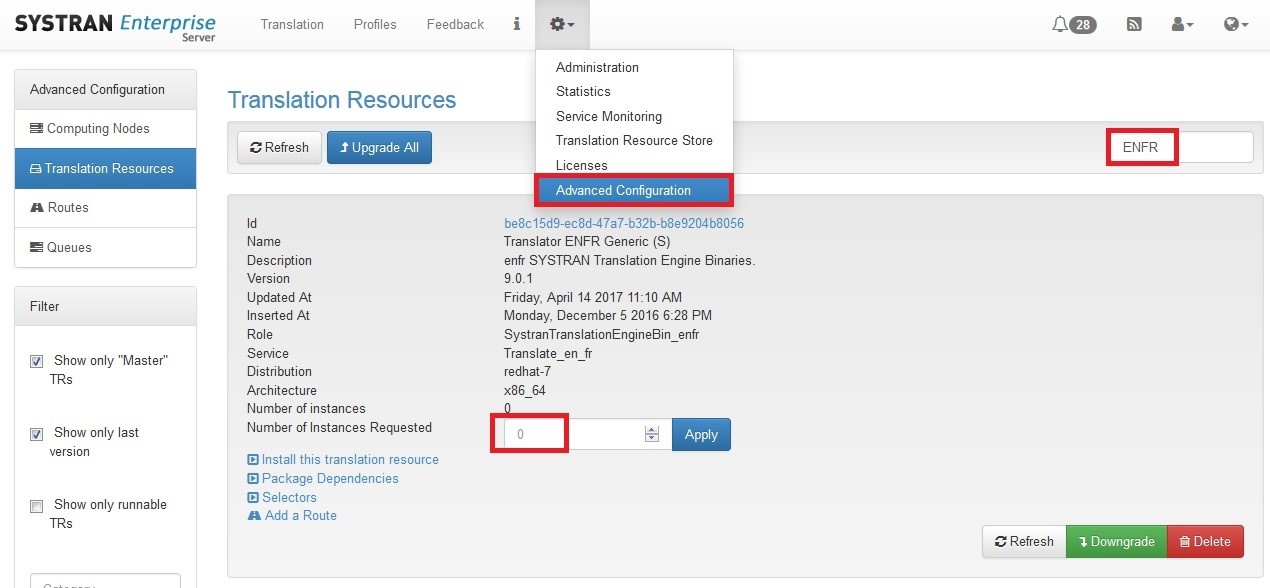The height and width of the screenshot is (588, 1270).
Task: Click the Add a Route link
Action: pos(292,515)
